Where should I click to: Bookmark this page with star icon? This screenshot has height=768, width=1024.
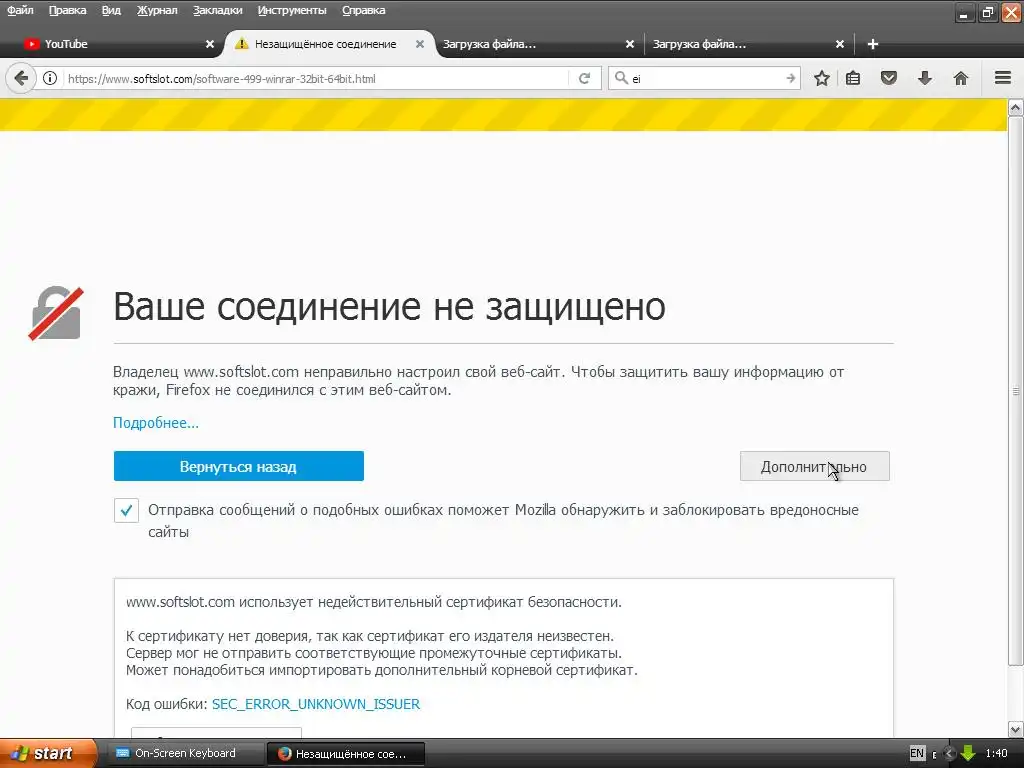pos(822,78)
